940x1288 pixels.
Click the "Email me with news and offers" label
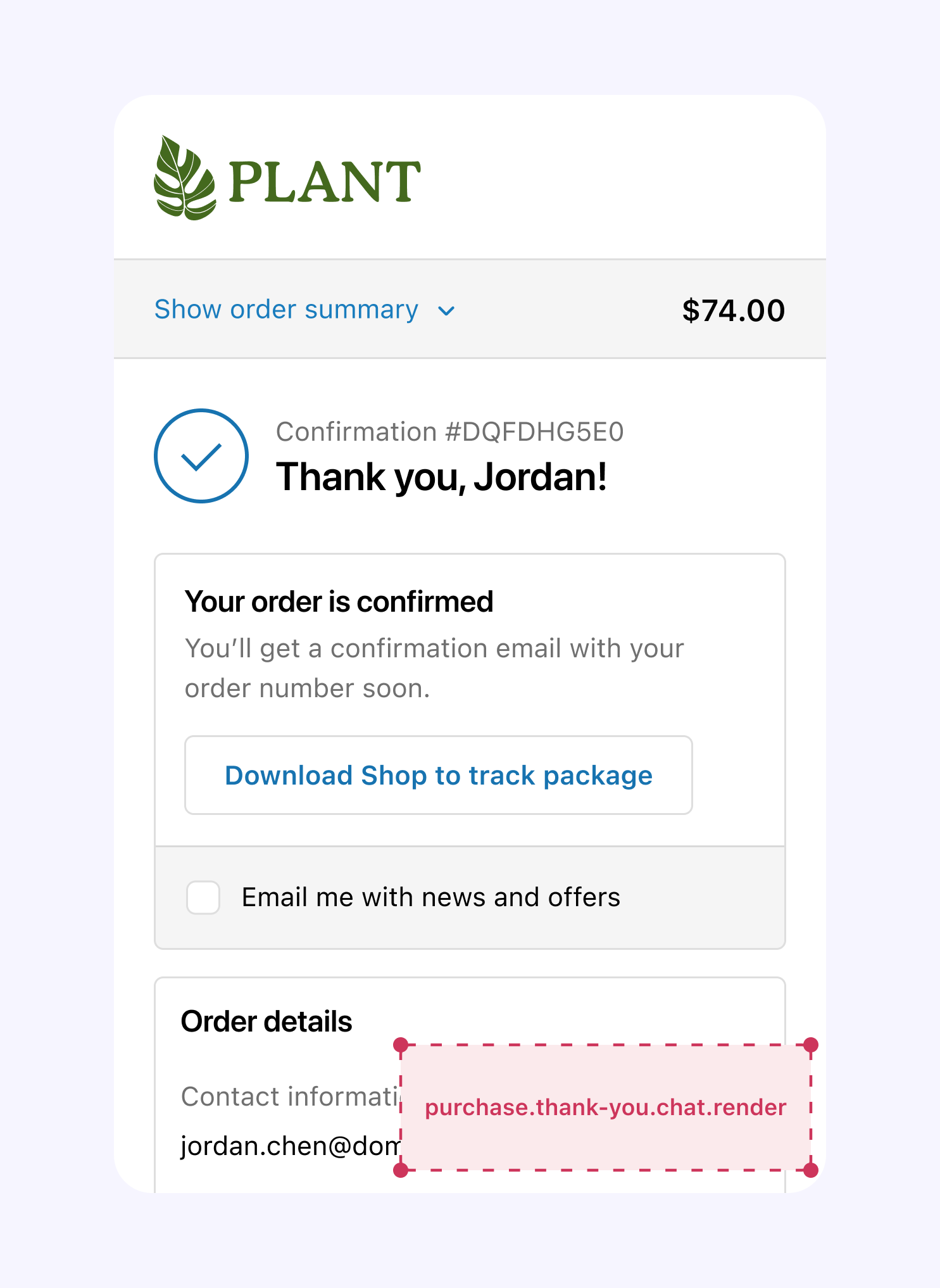click(x=430, y=897)
